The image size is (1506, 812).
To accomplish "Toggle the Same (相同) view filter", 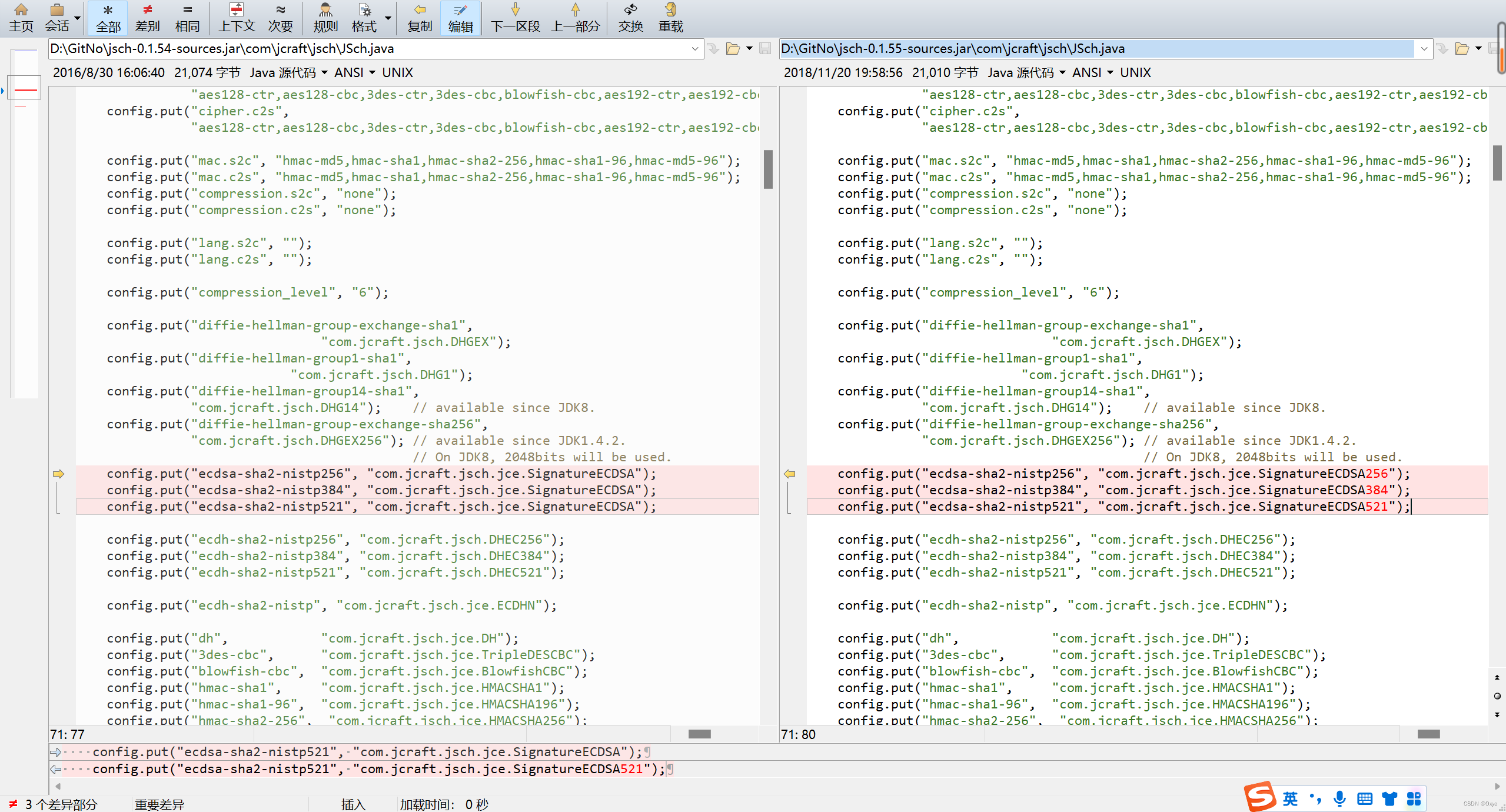I will 187,17.
